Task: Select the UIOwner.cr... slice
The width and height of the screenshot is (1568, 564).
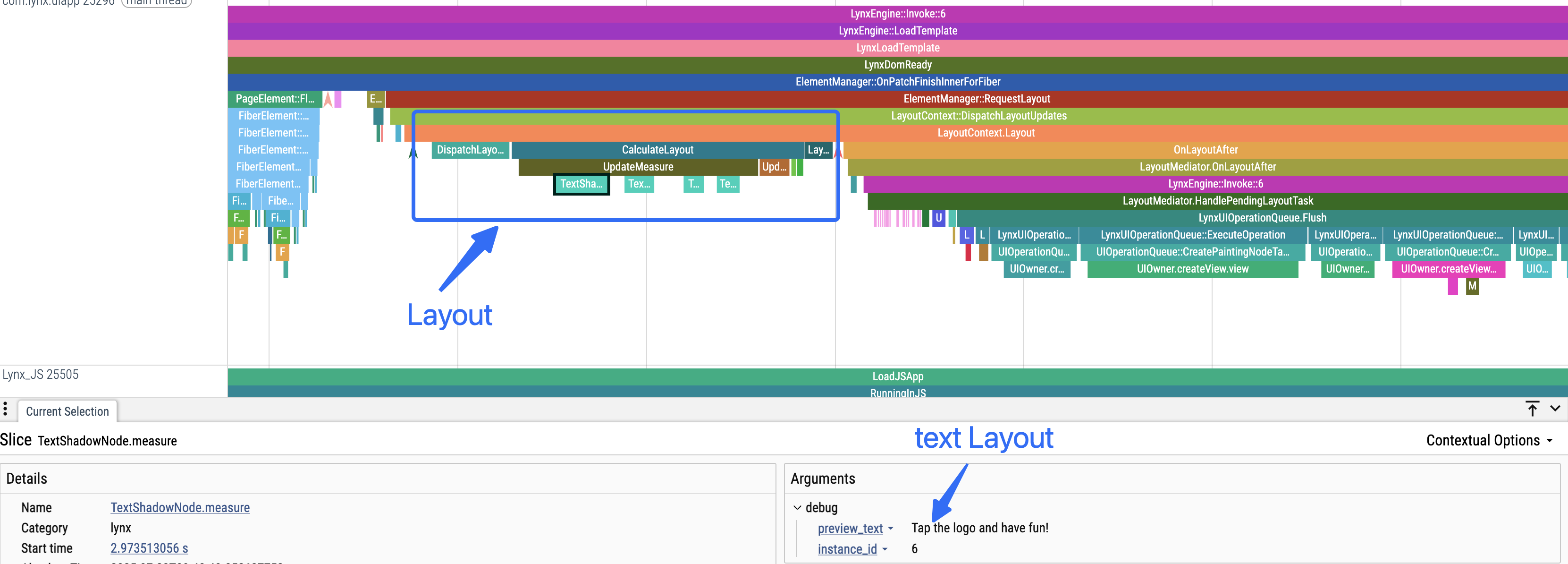Action: pyautogui.click(x=1037, y=269)
